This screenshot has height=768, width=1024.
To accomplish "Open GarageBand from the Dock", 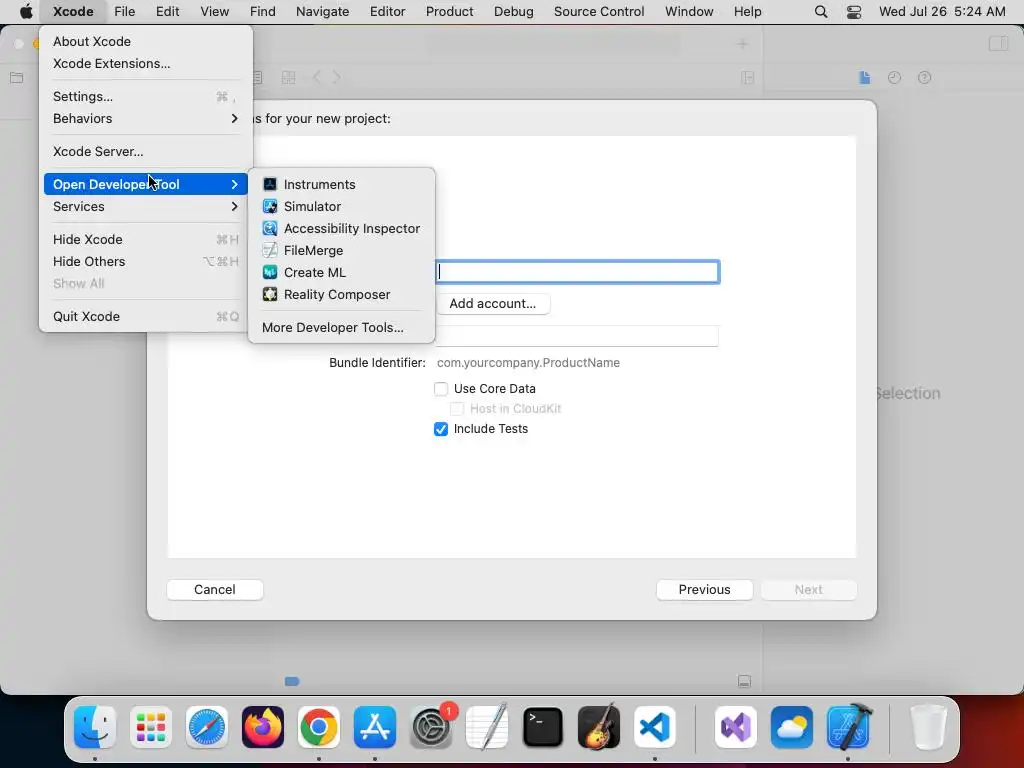I will coord(599,727).
